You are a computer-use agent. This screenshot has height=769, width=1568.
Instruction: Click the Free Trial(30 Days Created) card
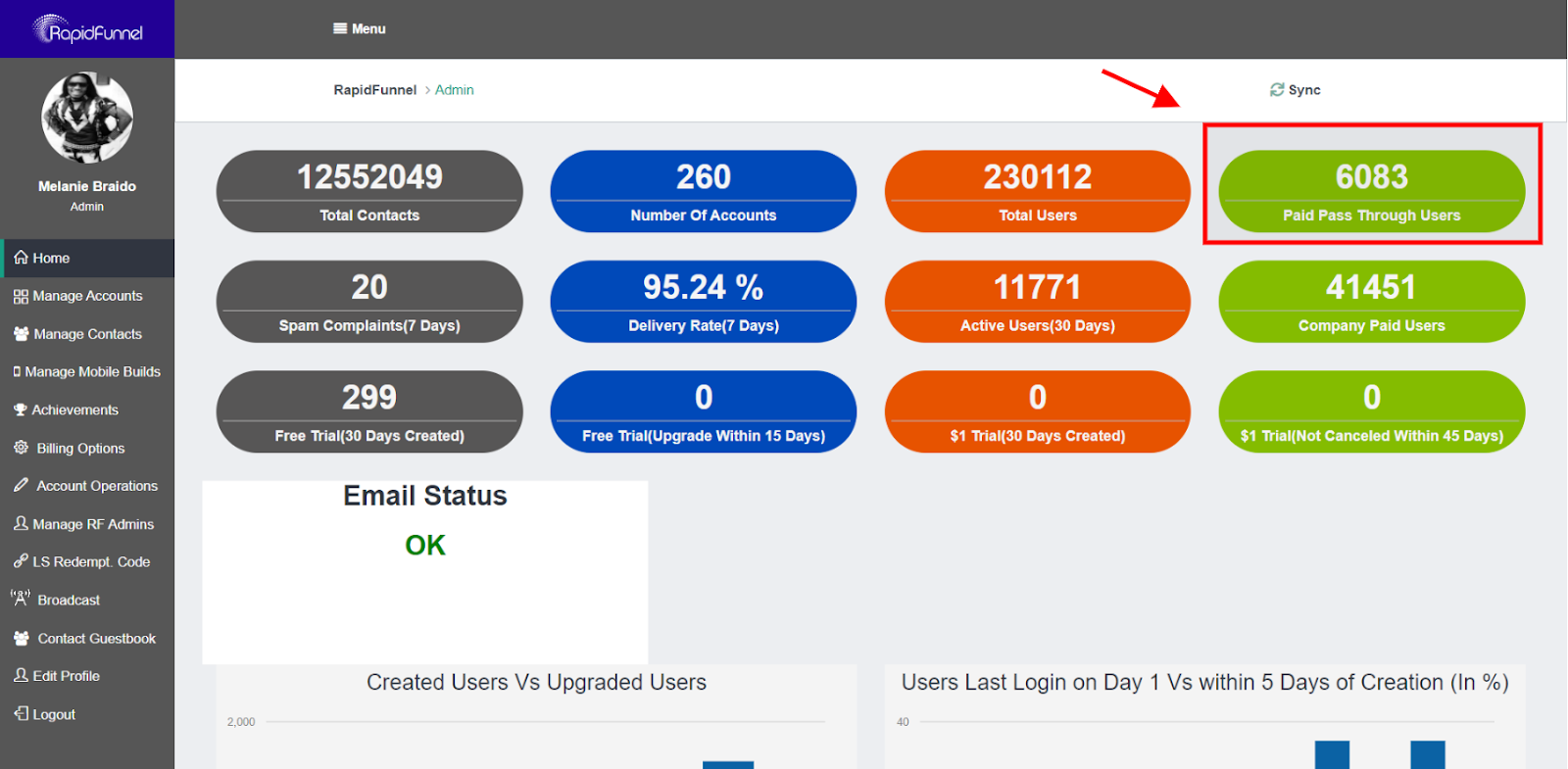[x=369, y=411]
